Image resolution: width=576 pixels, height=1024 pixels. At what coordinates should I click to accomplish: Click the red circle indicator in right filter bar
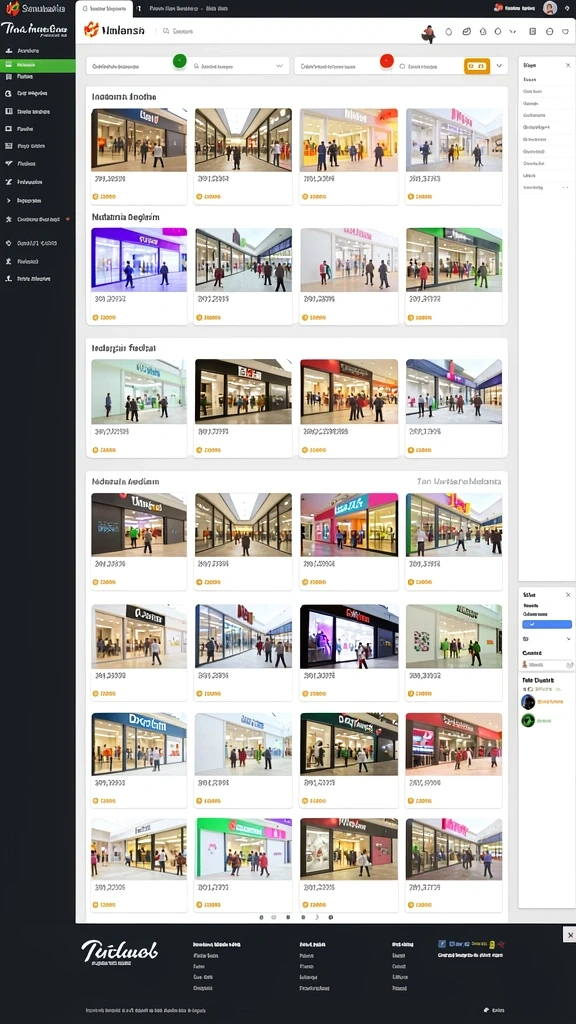point(387,61)
